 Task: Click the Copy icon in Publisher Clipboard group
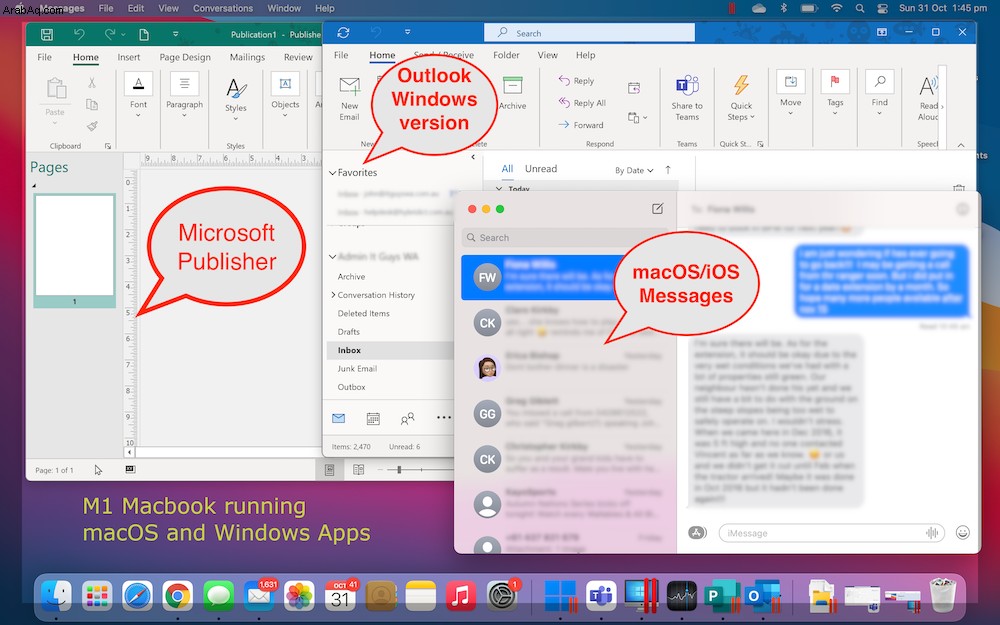click(92, 104)
